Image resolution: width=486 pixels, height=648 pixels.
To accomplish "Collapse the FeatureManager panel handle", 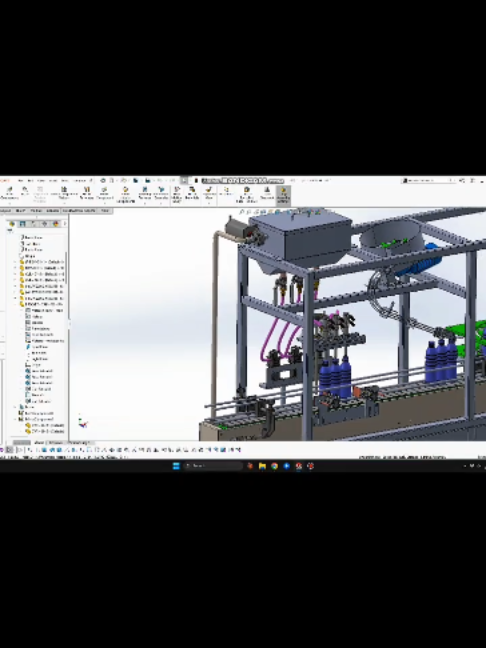I will 69,324.
